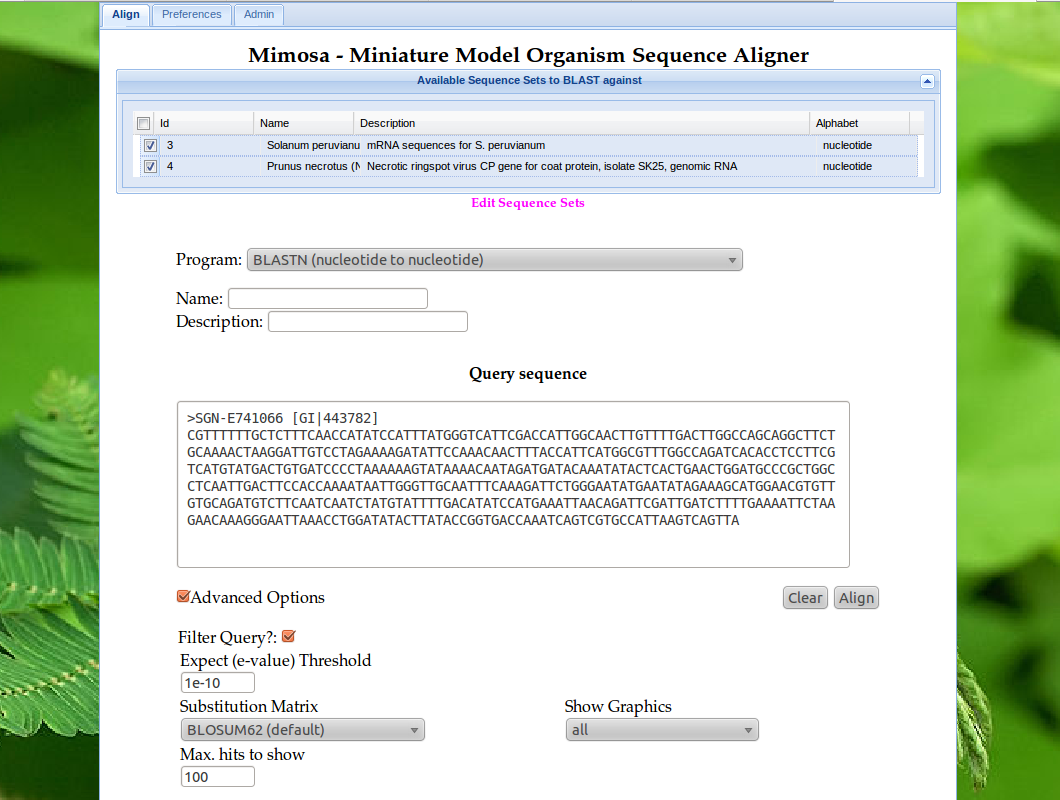Select the Expect e-value Threshold field

(217, 682)
